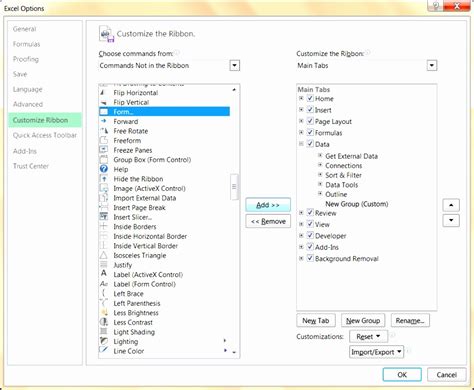Image resolution: width=474 pixels, height=390 pixels.
Task: Click the Free Rotate icon
Action: (104, 131)
